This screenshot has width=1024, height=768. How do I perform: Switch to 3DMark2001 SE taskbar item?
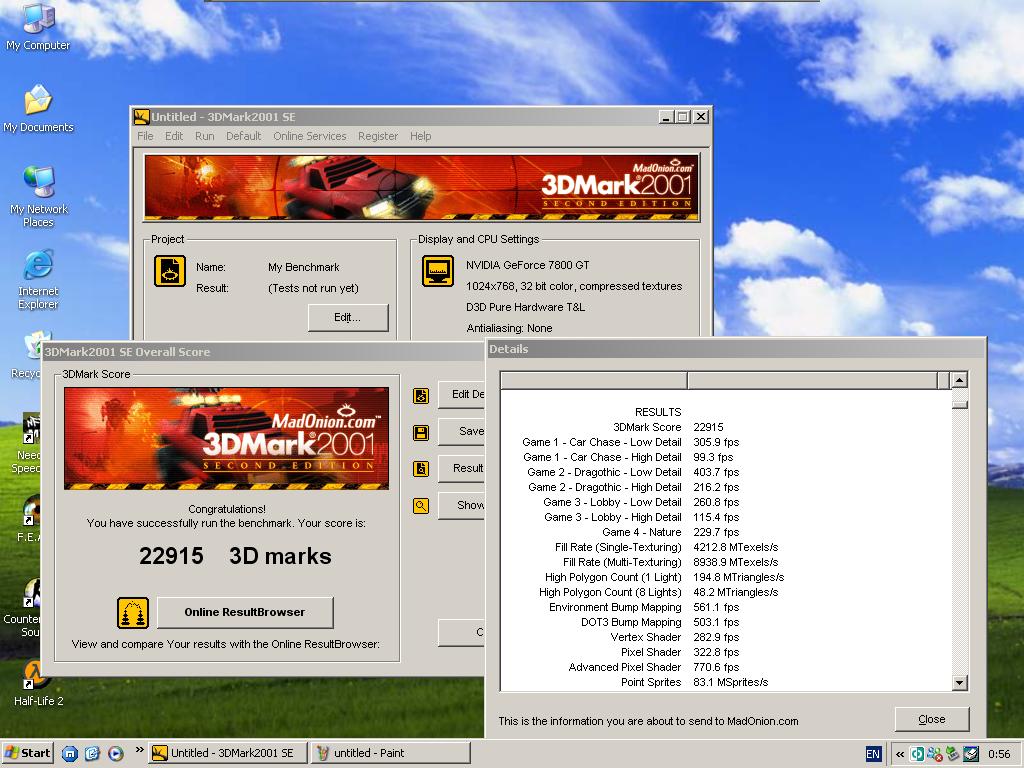[227, 753]
